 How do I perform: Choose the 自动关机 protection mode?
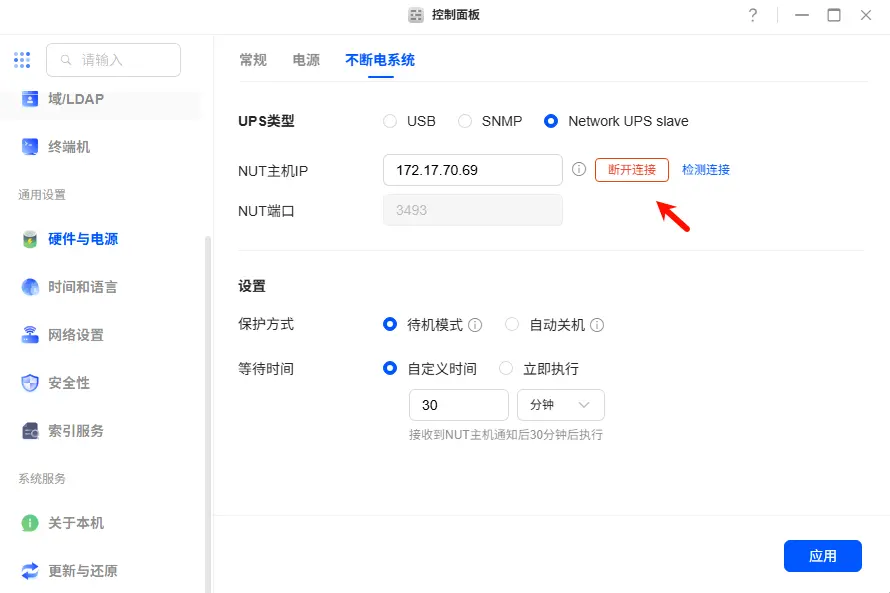(x=512, y=325)
